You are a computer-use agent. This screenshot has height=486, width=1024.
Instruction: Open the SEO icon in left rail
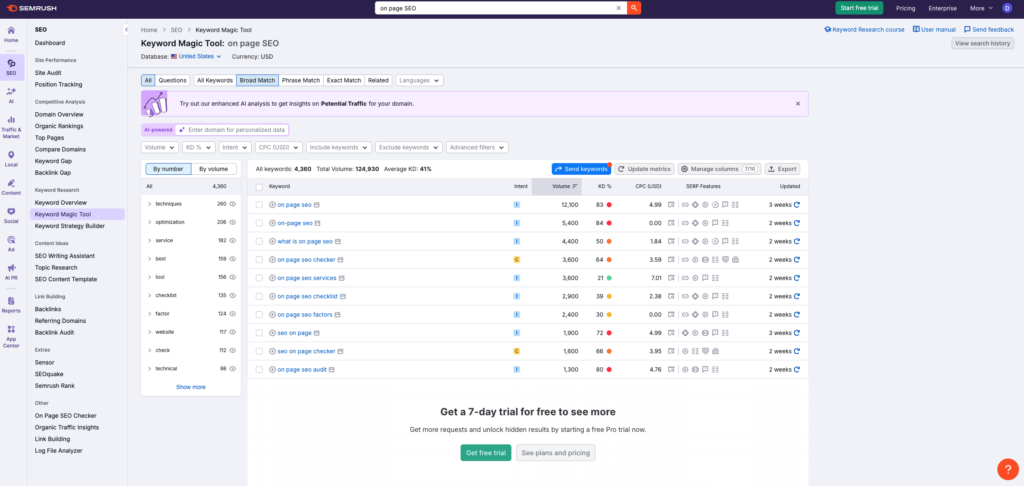11,67
